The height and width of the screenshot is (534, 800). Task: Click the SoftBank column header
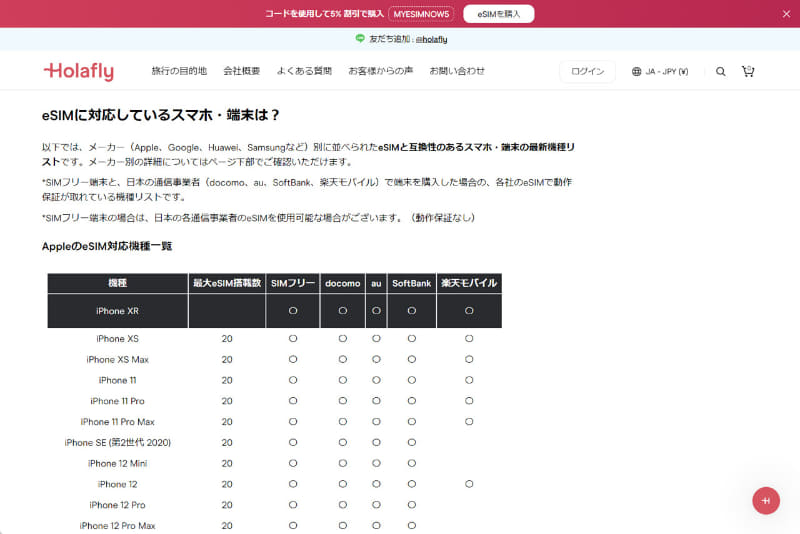[412, 283]
